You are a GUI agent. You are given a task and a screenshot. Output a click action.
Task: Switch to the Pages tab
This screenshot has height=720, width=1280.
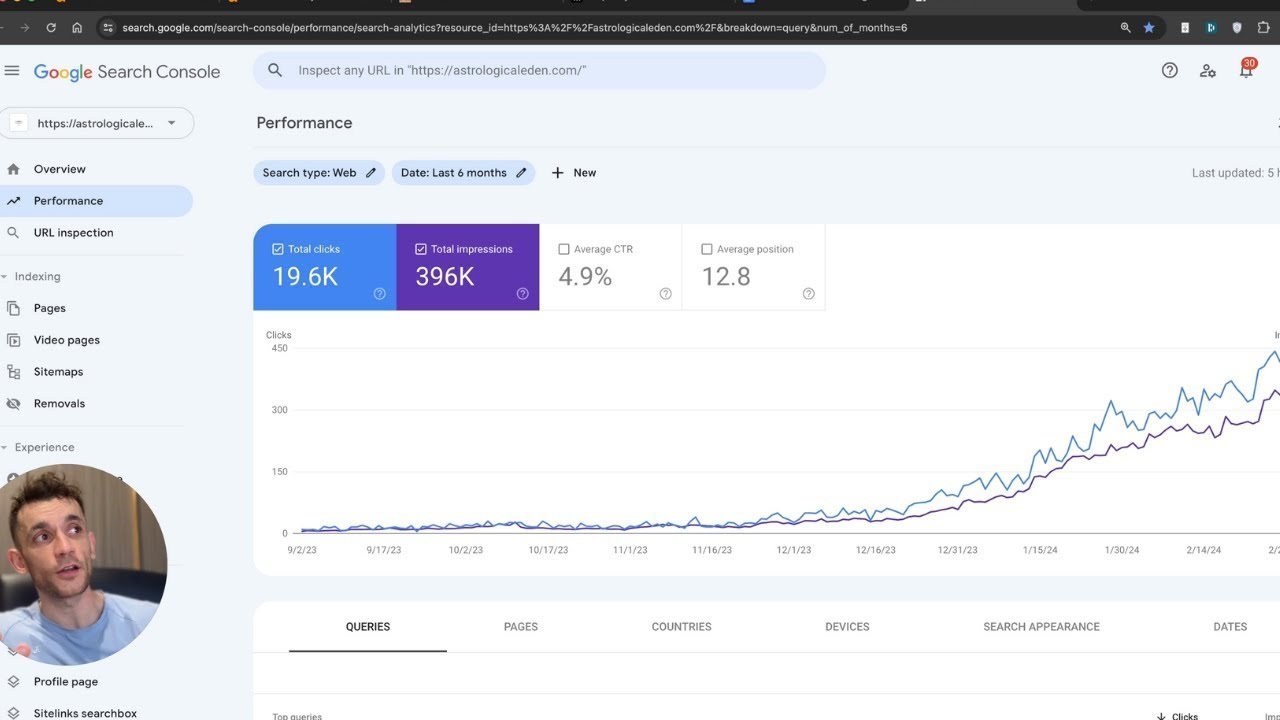point(520,627)
